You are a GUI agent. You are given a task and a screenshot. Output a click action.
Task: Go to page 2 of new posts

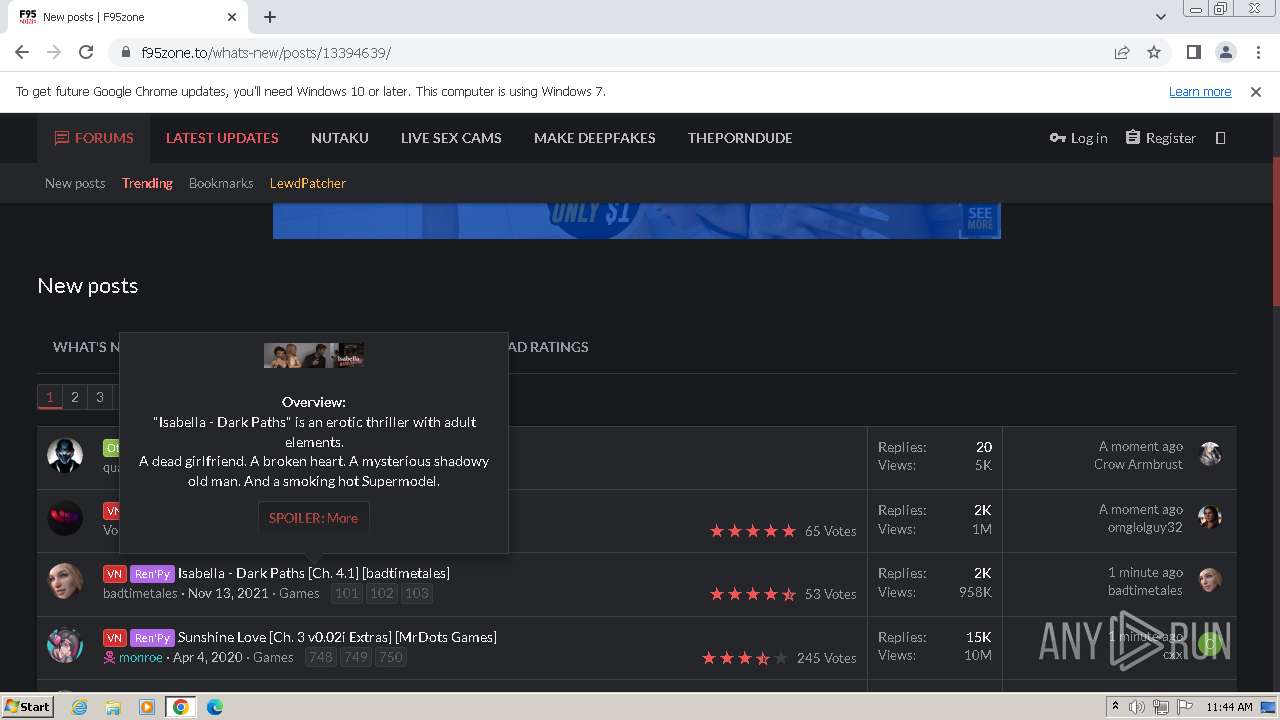click(x=74, y=397)
